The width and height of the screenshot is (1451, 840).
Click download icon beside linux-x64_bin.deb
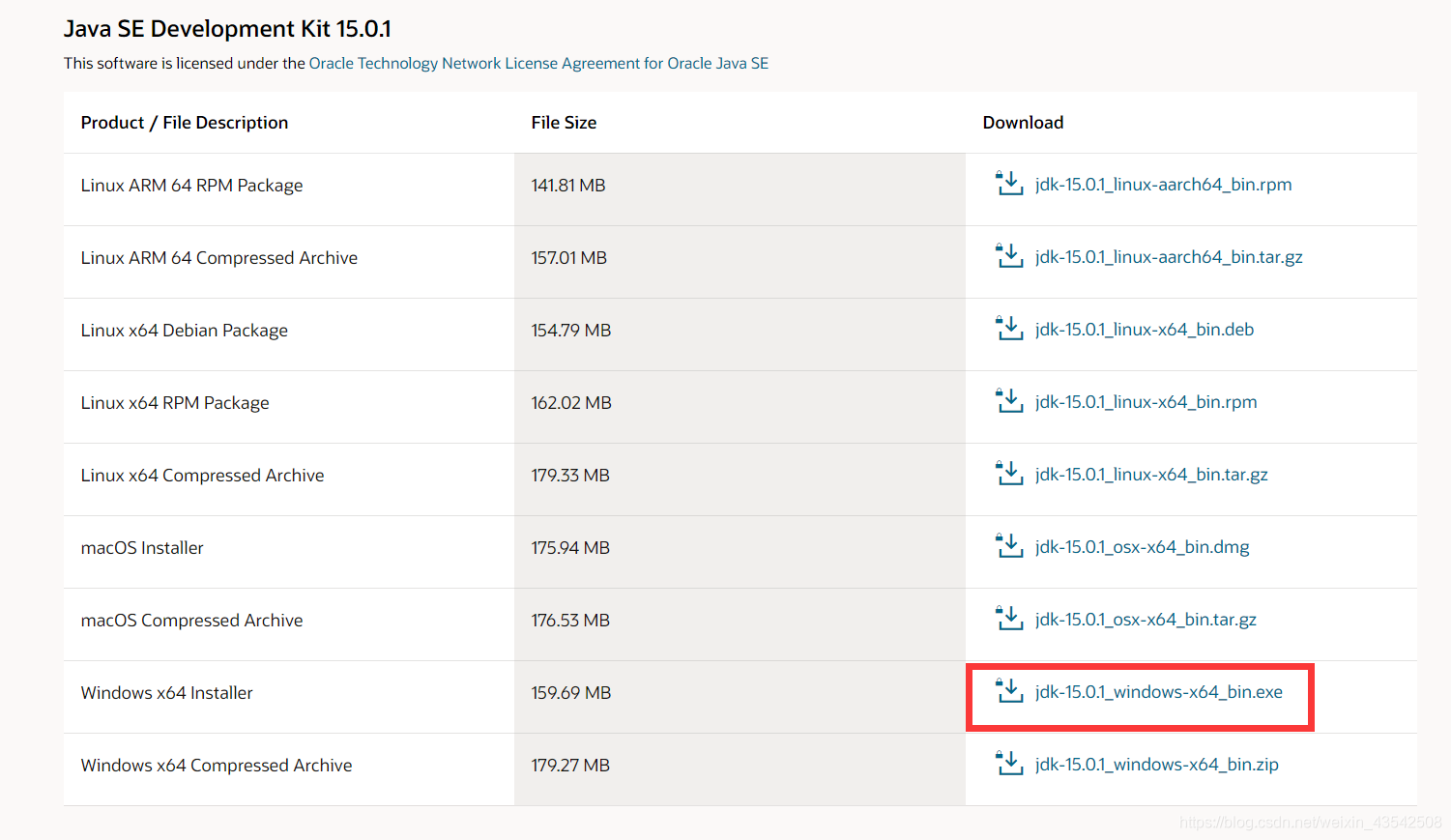tap(1009, 329)
